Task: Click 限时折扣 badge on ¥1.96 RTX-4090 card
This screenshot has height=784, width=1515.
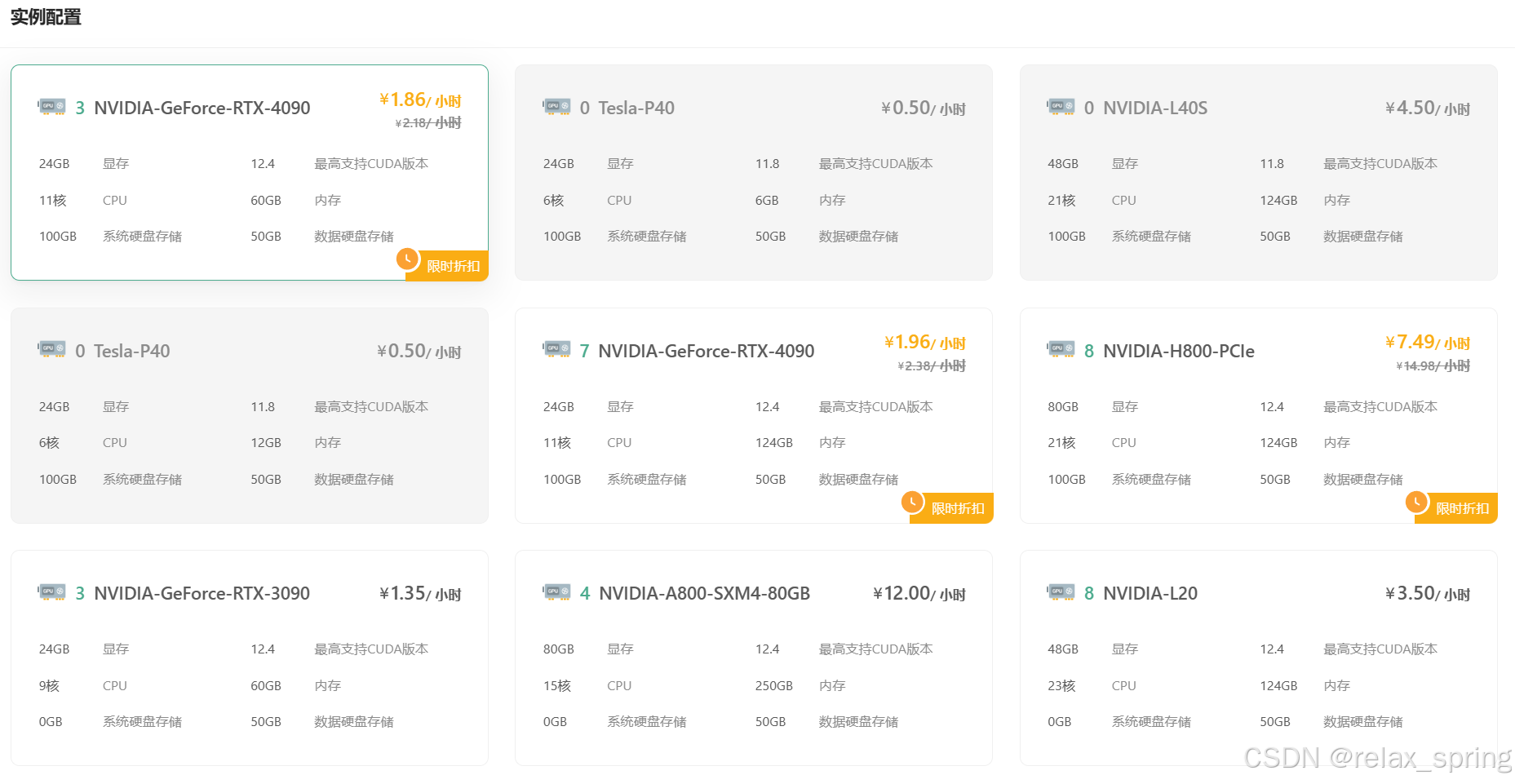Action: coord(951,508)
